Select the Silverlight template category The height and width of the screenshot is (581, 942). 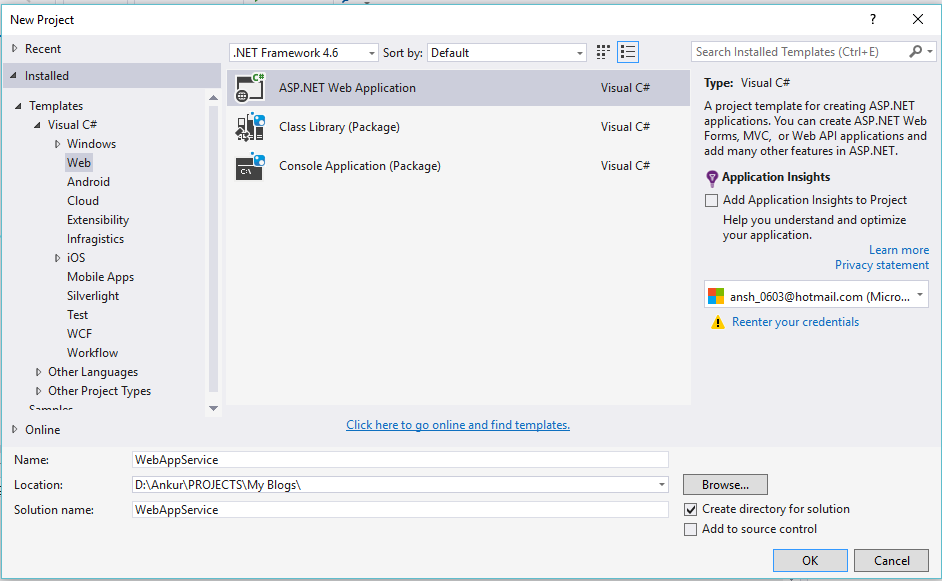[x=93, y=296]
